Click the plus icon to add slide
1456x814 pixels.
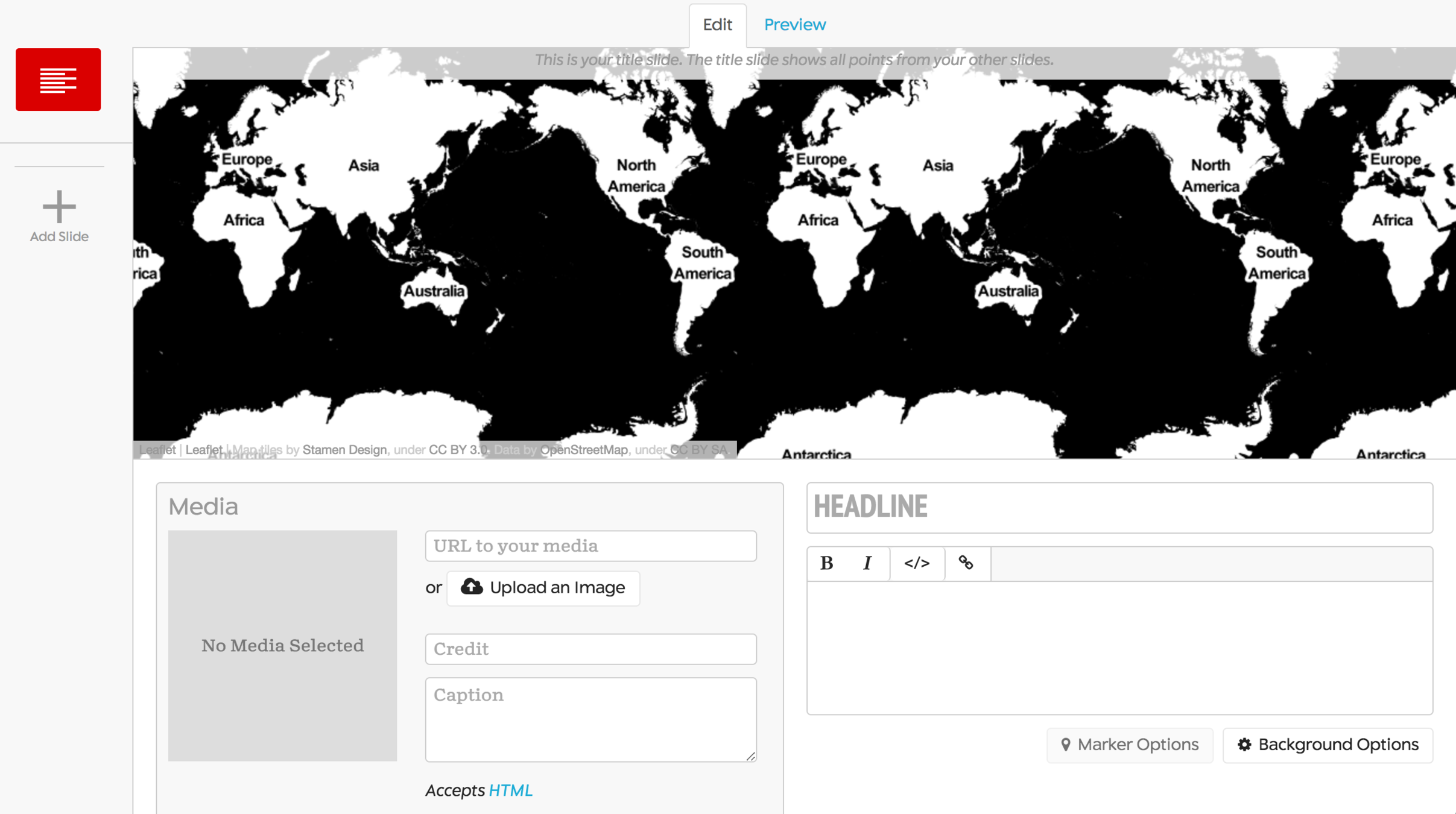click(x=59, y=207)
